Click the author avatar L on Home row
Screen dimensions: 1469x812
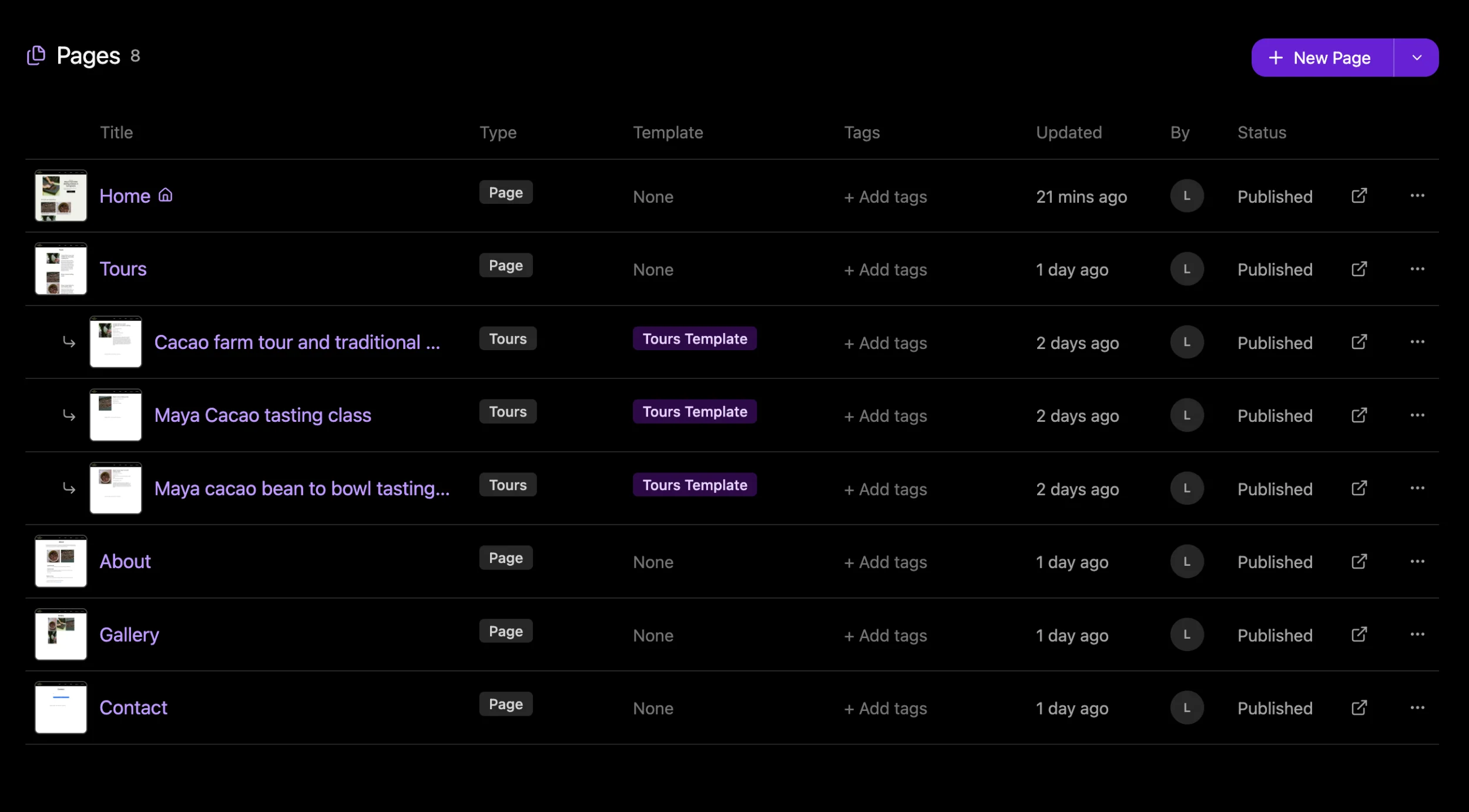(x=1187, y=196)
